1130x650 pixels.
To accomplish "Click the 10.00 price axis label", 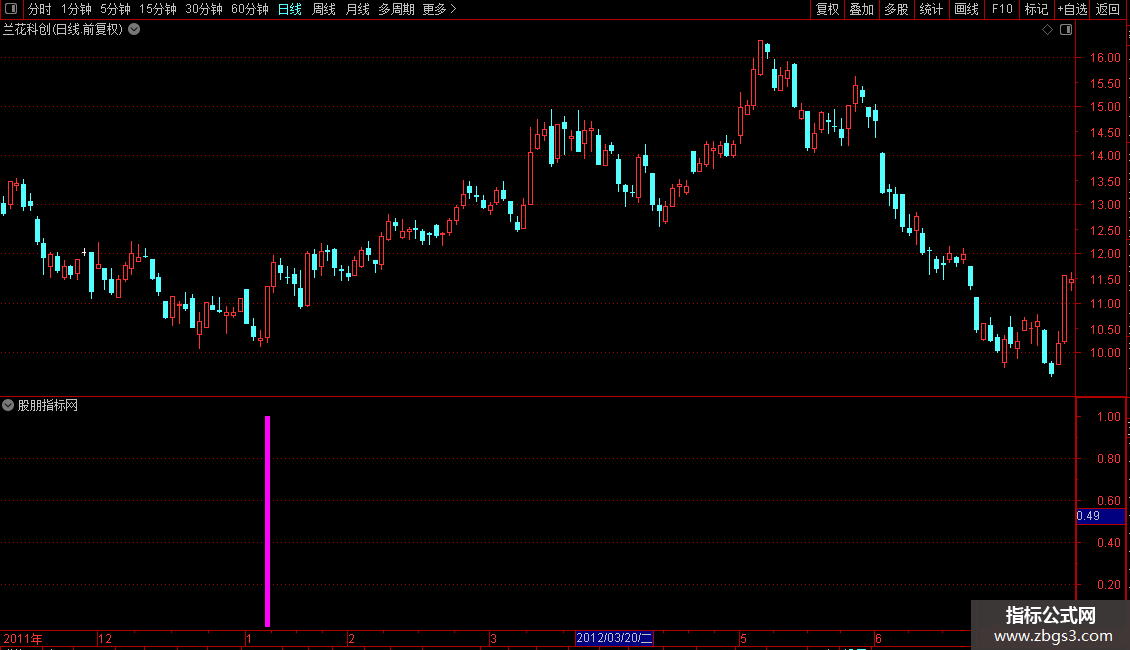I will [x=1105, y=352].
